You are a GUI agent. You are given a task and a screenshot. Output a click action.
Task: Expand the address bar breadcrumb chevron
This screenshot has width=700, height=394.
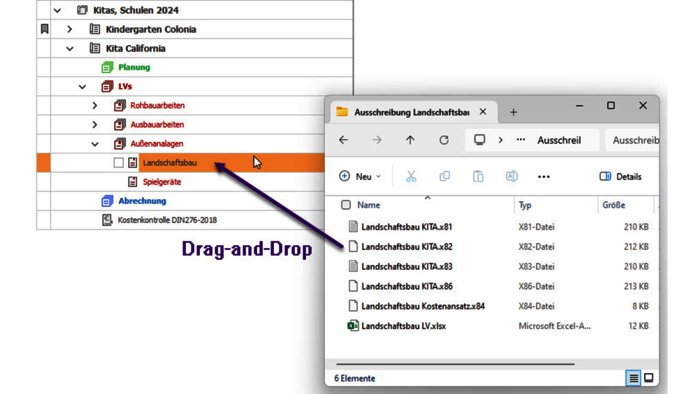[x=500, y=140]
